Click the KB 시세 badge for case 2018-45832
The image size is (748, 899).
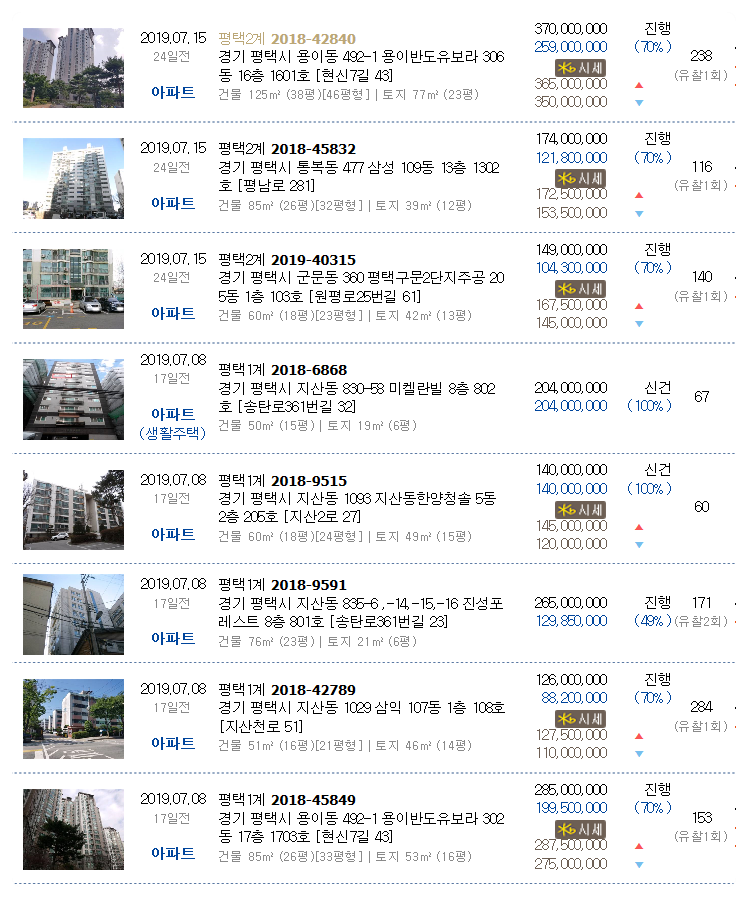[580, 178]
